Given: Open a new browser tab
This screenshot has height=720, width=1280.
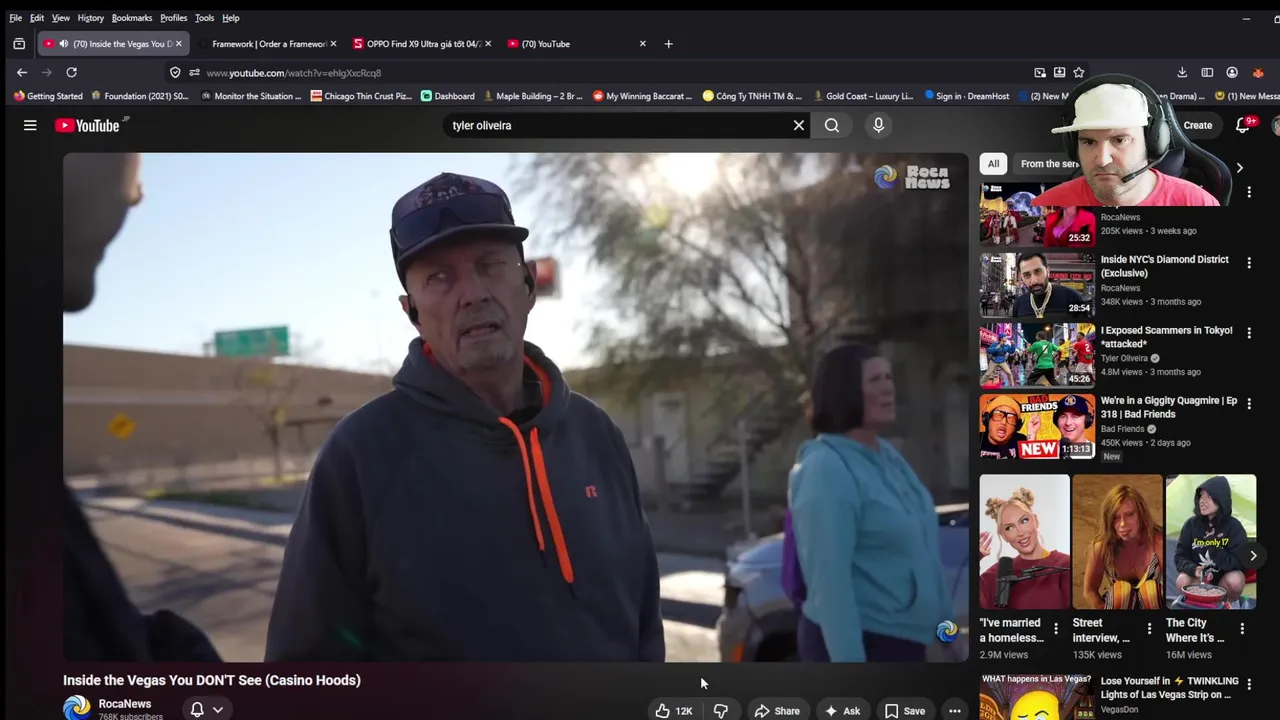Looking at the screenshot, I should [668, 44].
